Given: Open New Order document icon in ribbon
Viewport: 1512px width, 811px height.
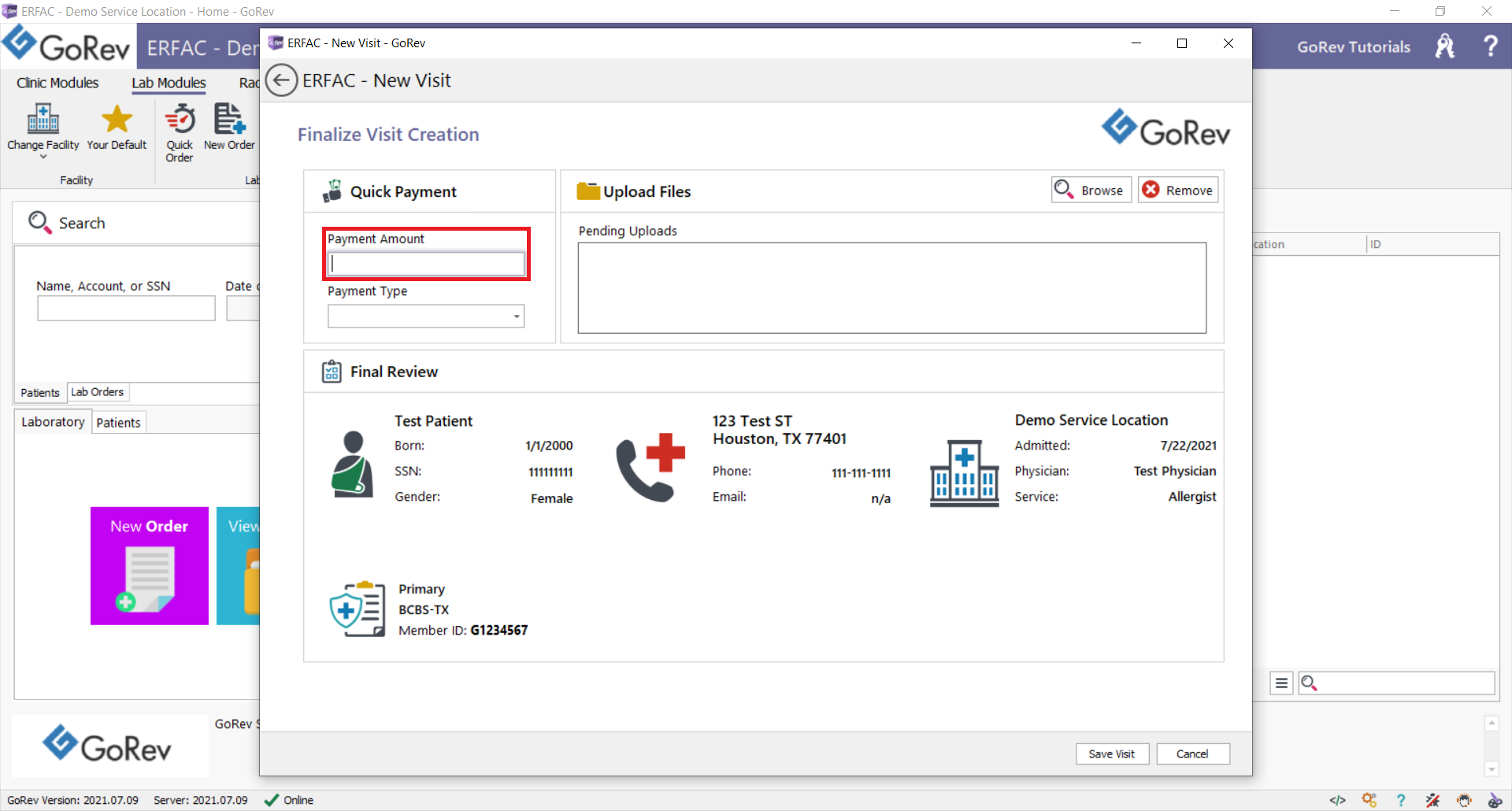Looking at the screenshot, I should pos(229,119).
